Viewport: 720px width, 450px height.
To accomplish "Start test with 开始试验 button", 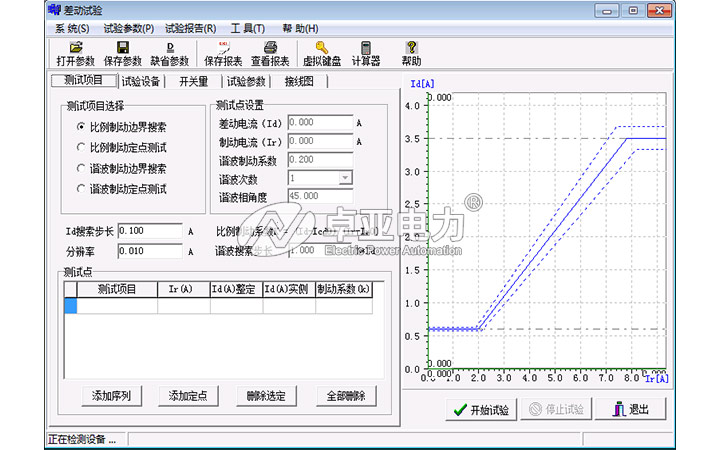I will (481, 409).
